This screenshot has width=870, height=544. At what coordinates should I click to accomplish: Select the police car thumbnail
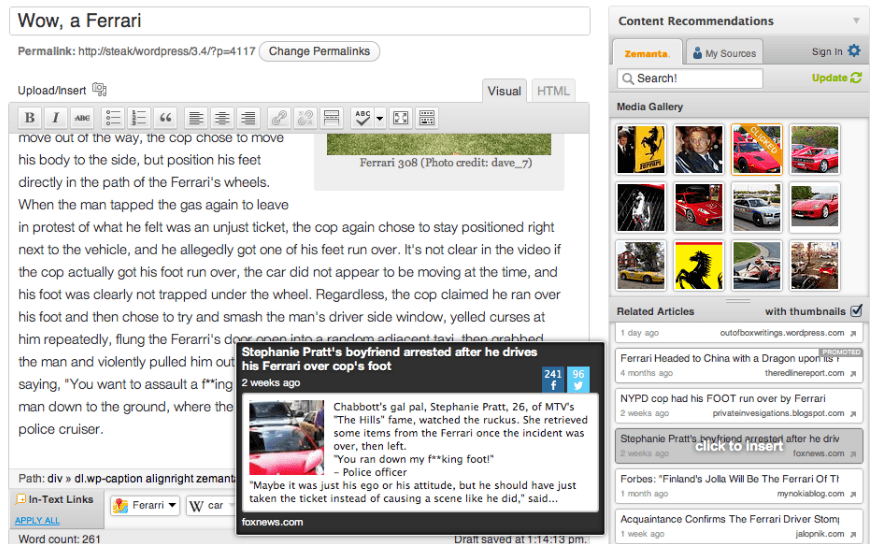tap(757, 208)
